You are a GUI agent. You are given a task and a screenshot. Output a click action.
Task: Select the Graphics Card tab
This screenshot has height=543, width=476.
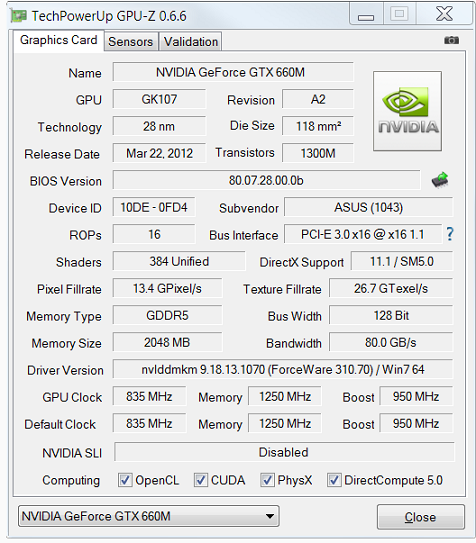tap(59, 40)
